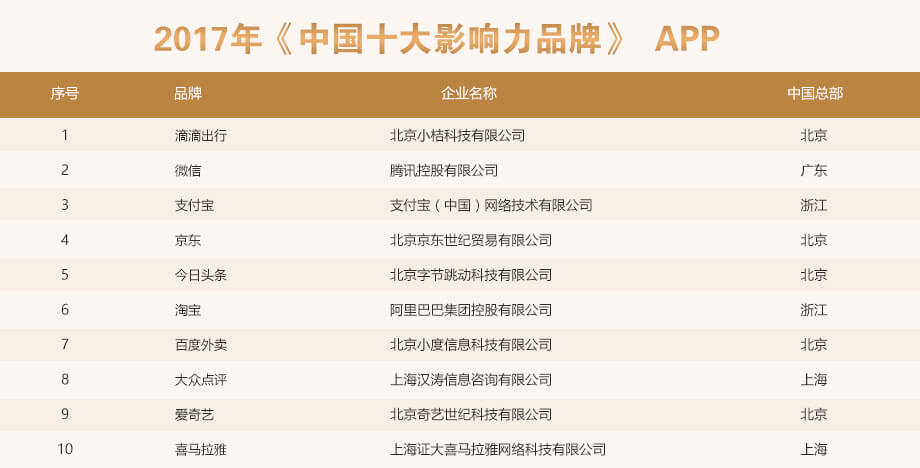Screen dimensions: 920x468
Task: Click rank number 1 beside 滴滴出行
Action: click(65, 135)
